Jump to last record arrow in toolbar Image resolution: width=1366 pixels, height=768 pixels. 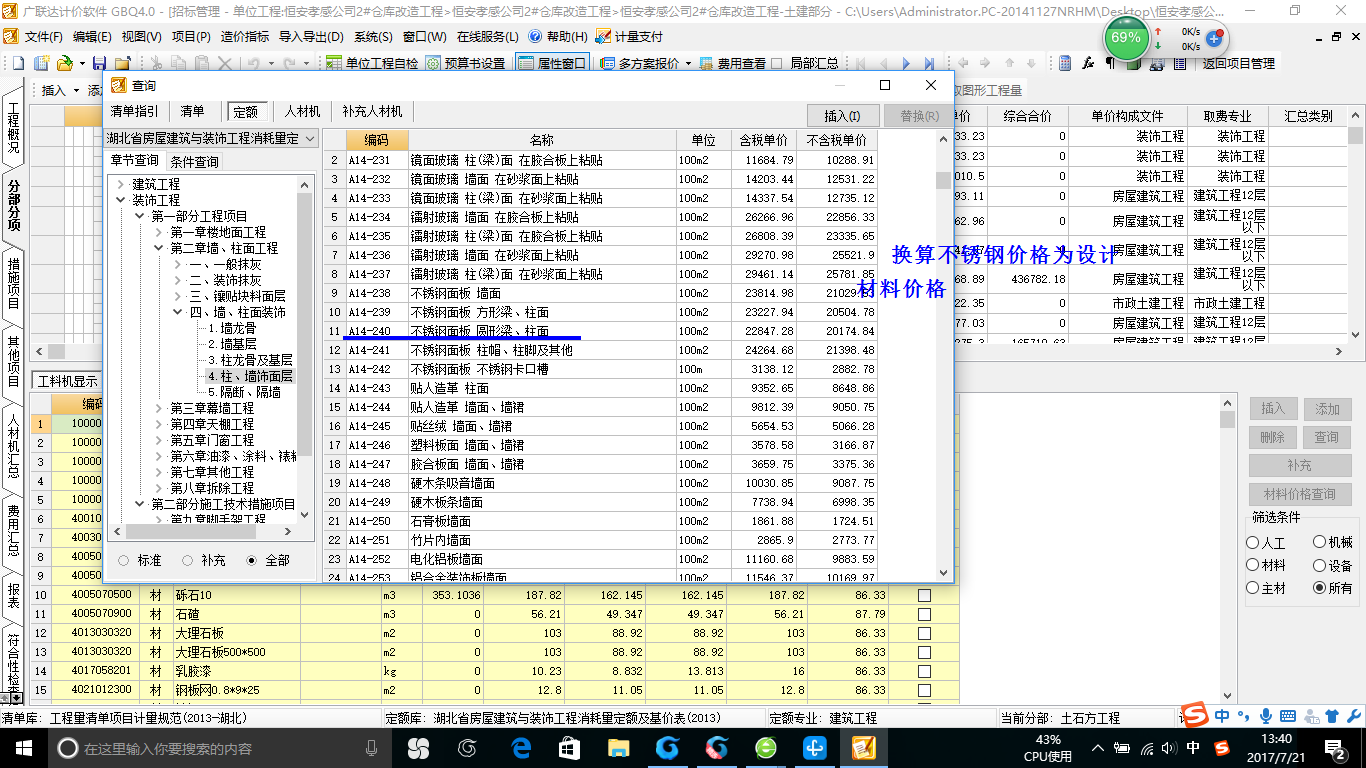click(930, 63)
